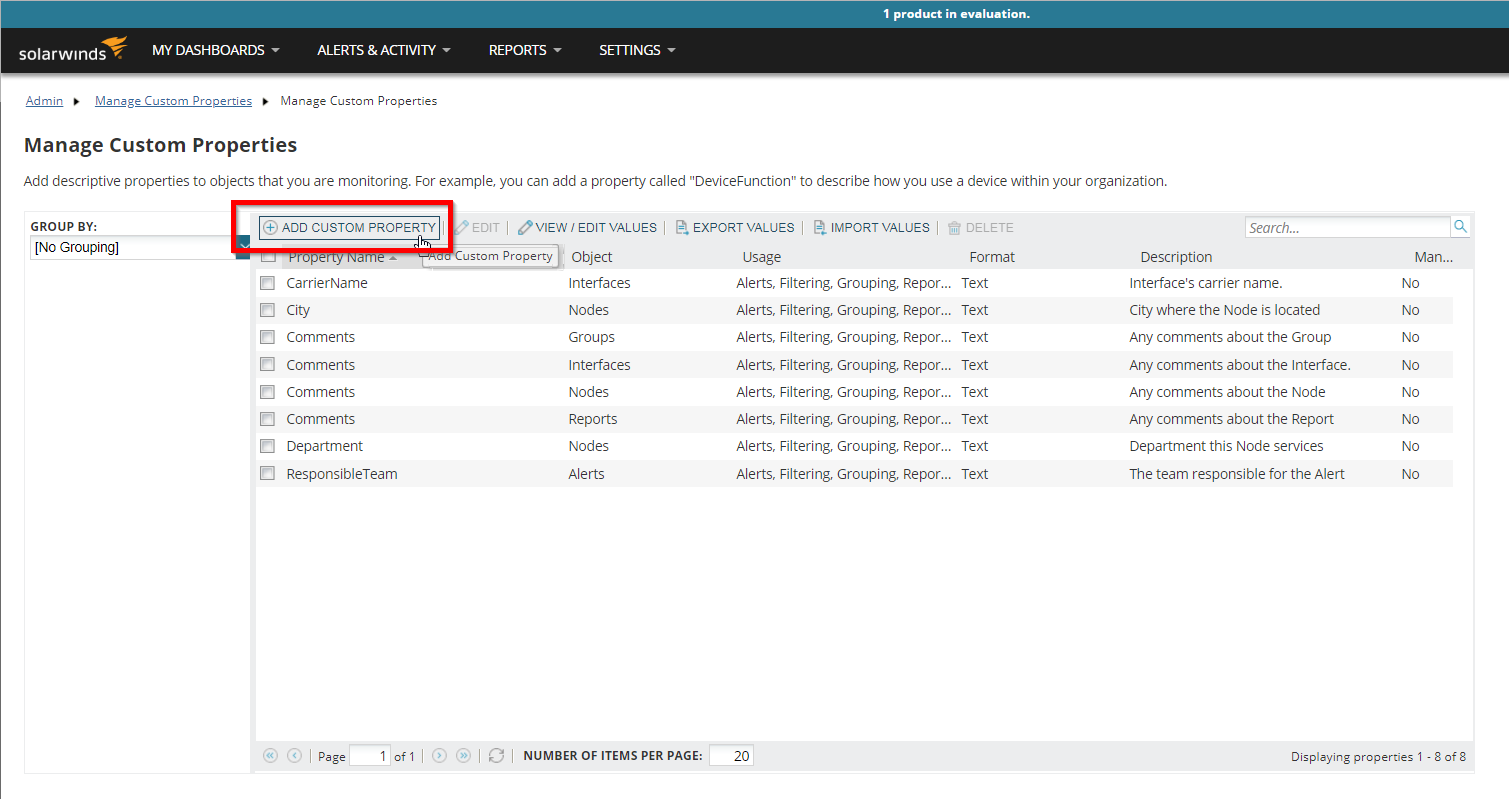Viewport: 1509px width, 799px height.
Task: Check the Comments Nodes row checkbox
Action: [267, 392]
